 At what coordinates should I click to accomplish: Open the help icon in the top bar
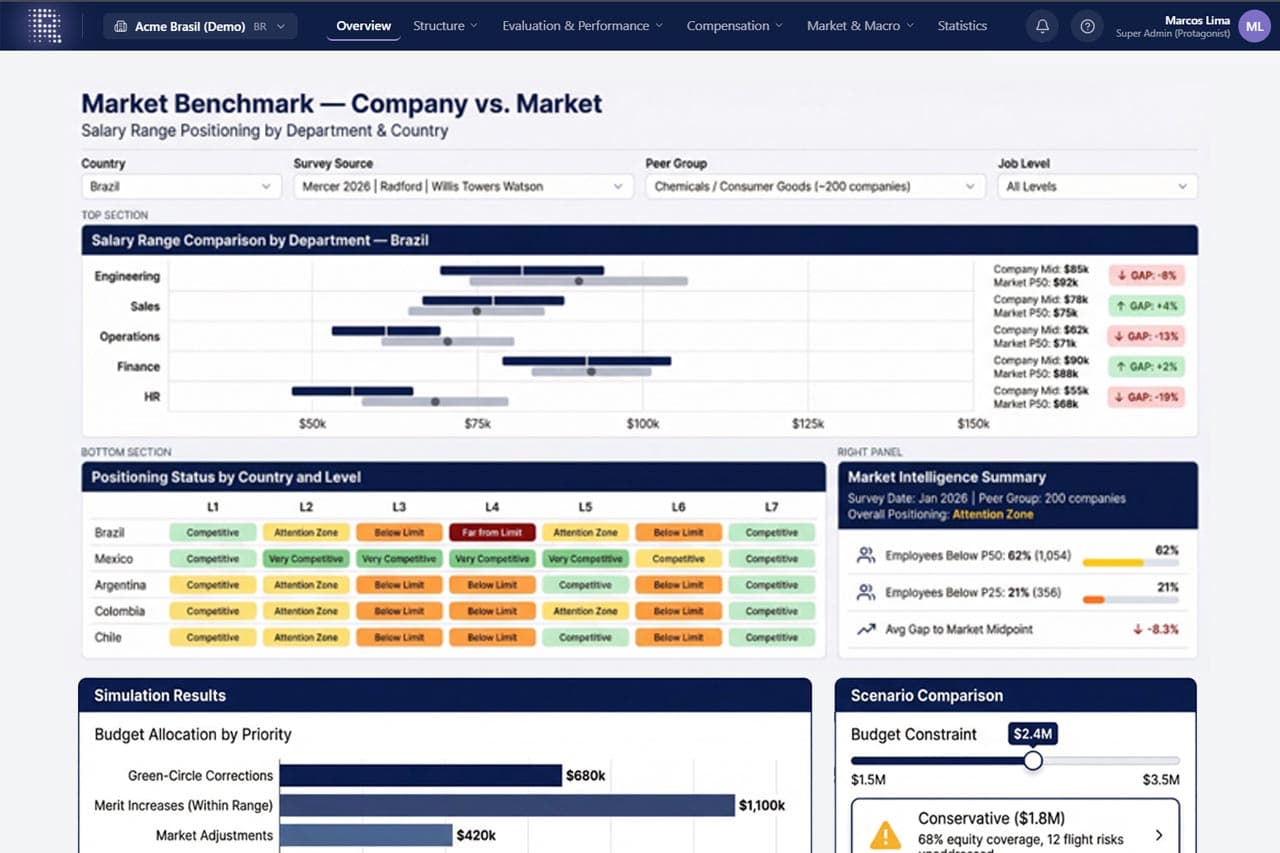tap(1087, 26)
